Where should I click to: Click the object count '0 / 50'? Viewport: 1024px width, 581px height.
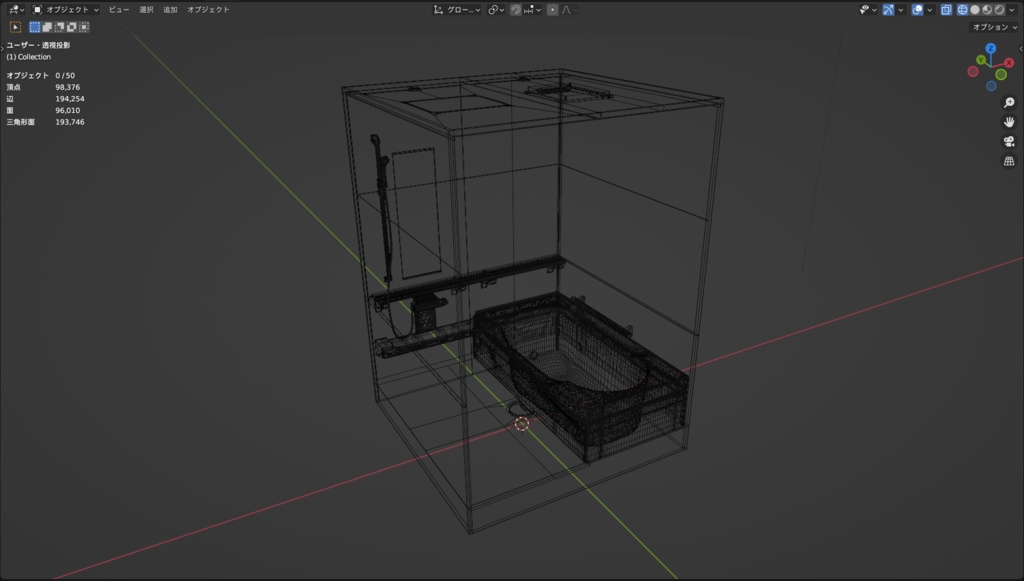tap(65, 76)
